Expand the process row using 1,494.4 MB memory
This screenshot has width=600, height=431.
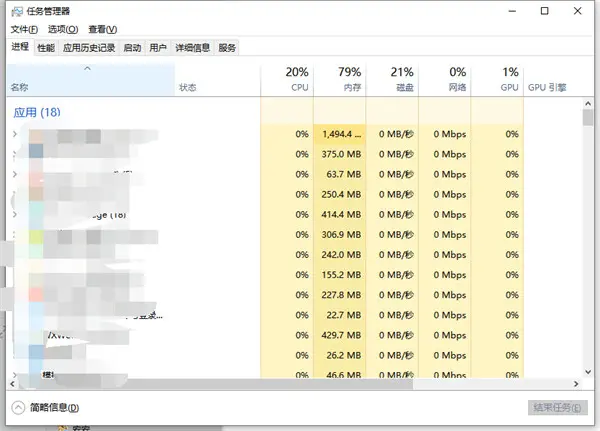pos(14,134)
